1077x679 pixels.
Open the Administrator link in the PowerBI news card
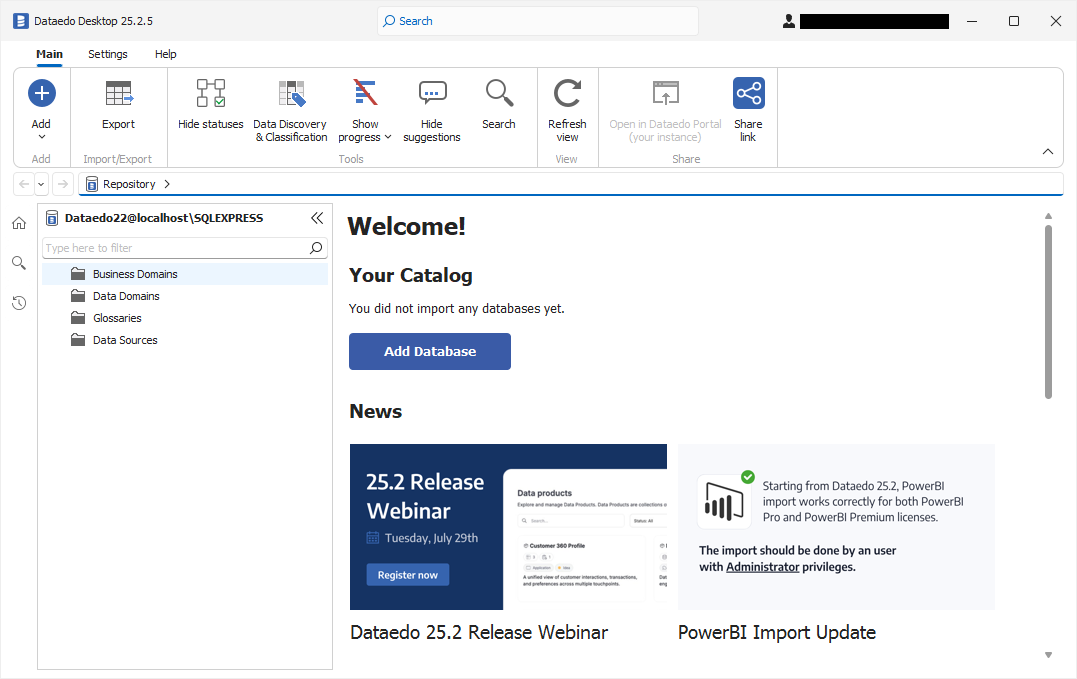pos(762,567)
